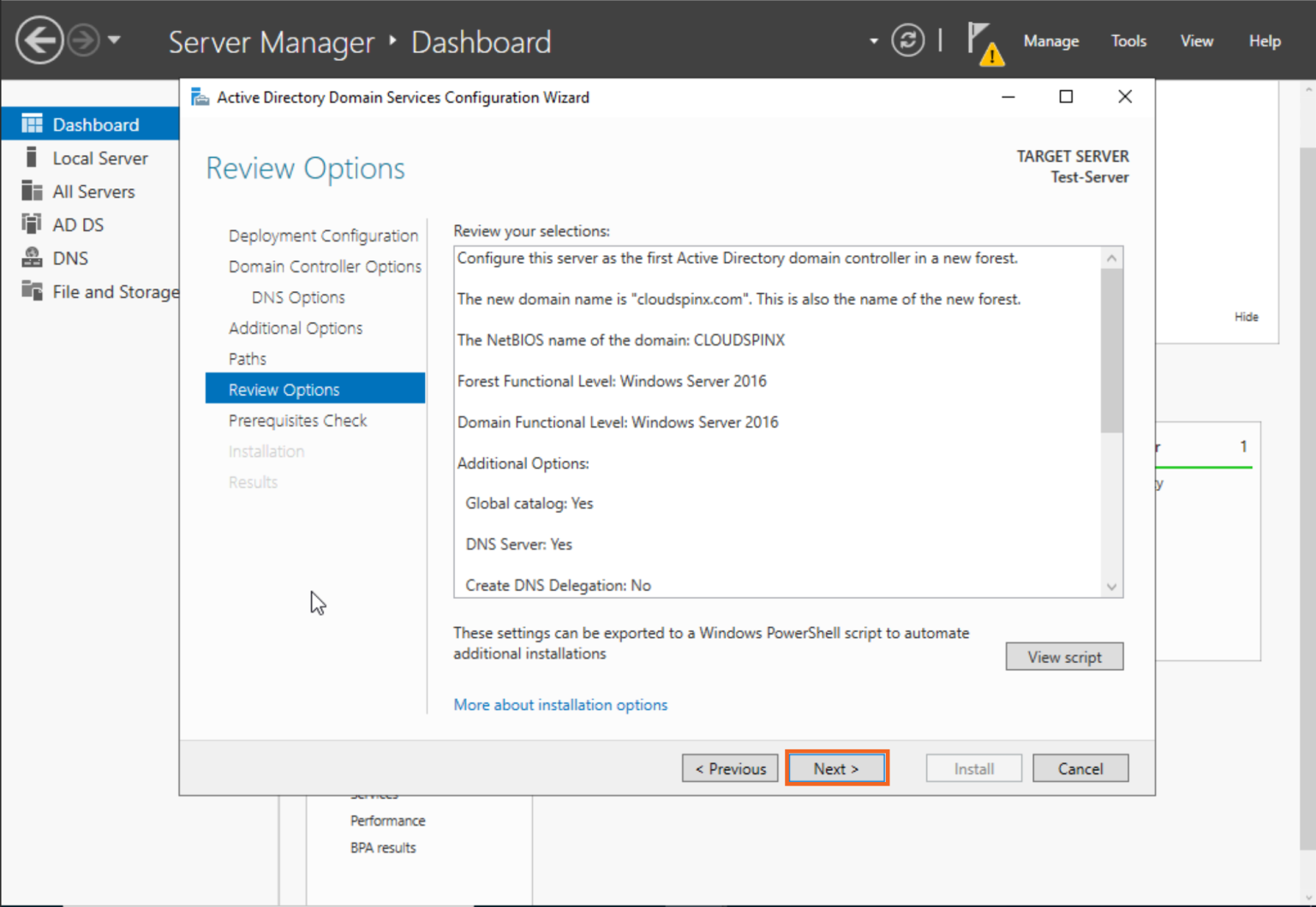The width and height of the screenshot is (1316, 907).
Task: Select the Deployment Configuration wizard step
Action: 323,235
